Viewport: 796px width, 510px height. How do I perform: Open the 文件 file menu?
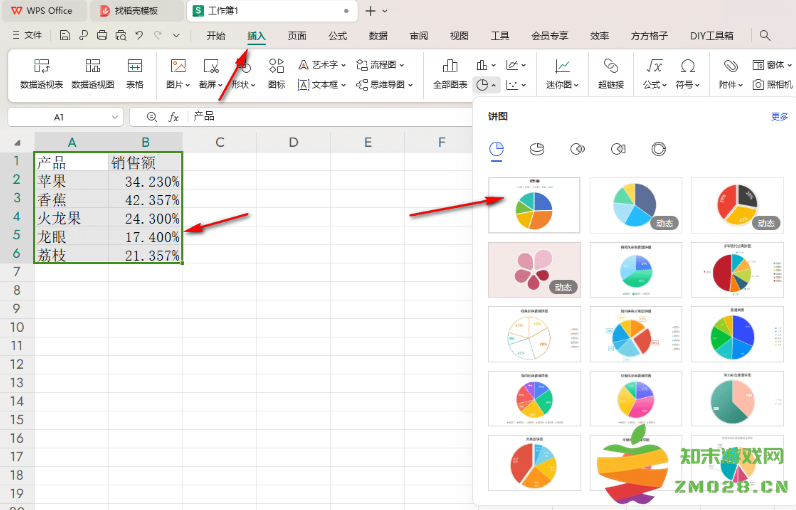[27, 36]
